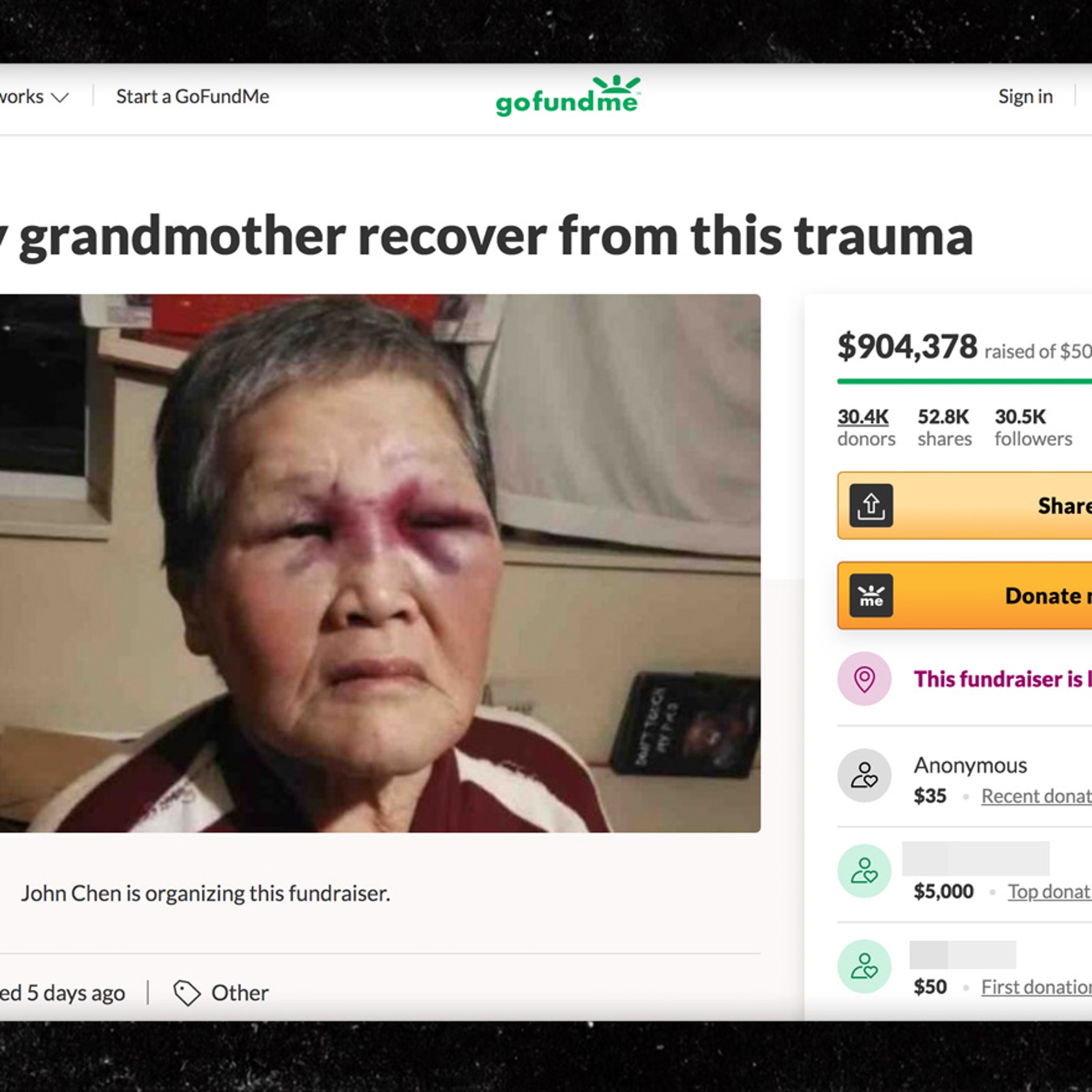Viewport: 1092px width, 1092px height.
Task: Open the Recent donation link
Action: click(1036, 796)
